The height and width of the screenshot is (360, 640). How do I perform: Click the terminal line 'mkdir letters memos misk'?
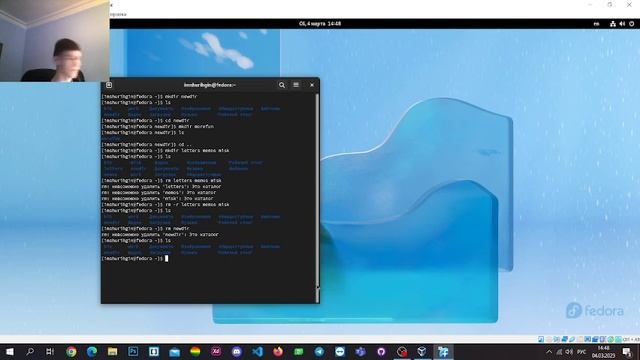pos(197,151)
